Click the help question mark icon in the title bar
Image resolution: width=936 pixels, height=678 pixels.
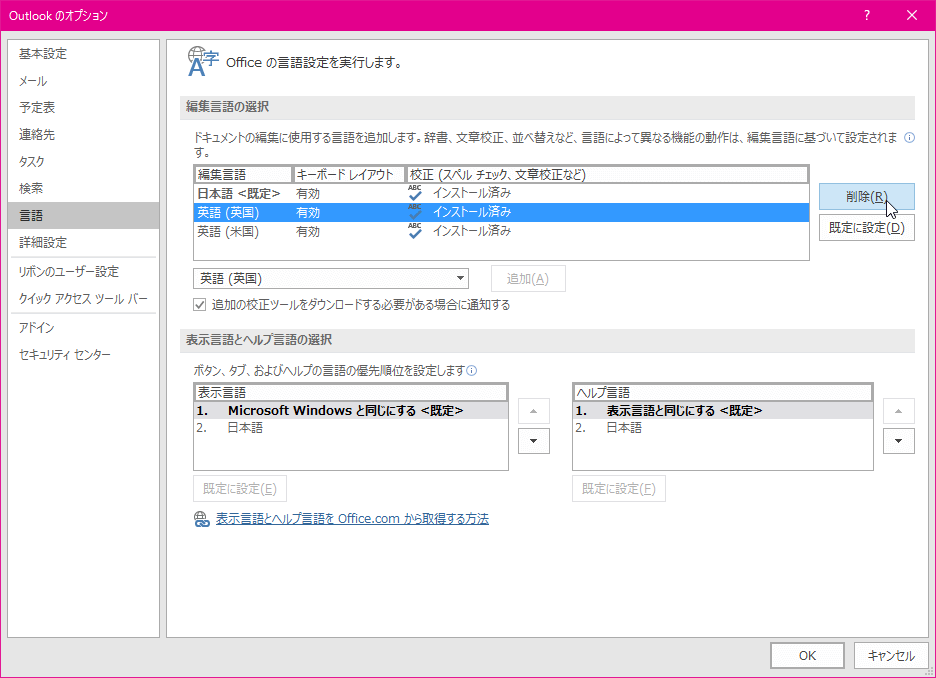[x=867, y=16]
